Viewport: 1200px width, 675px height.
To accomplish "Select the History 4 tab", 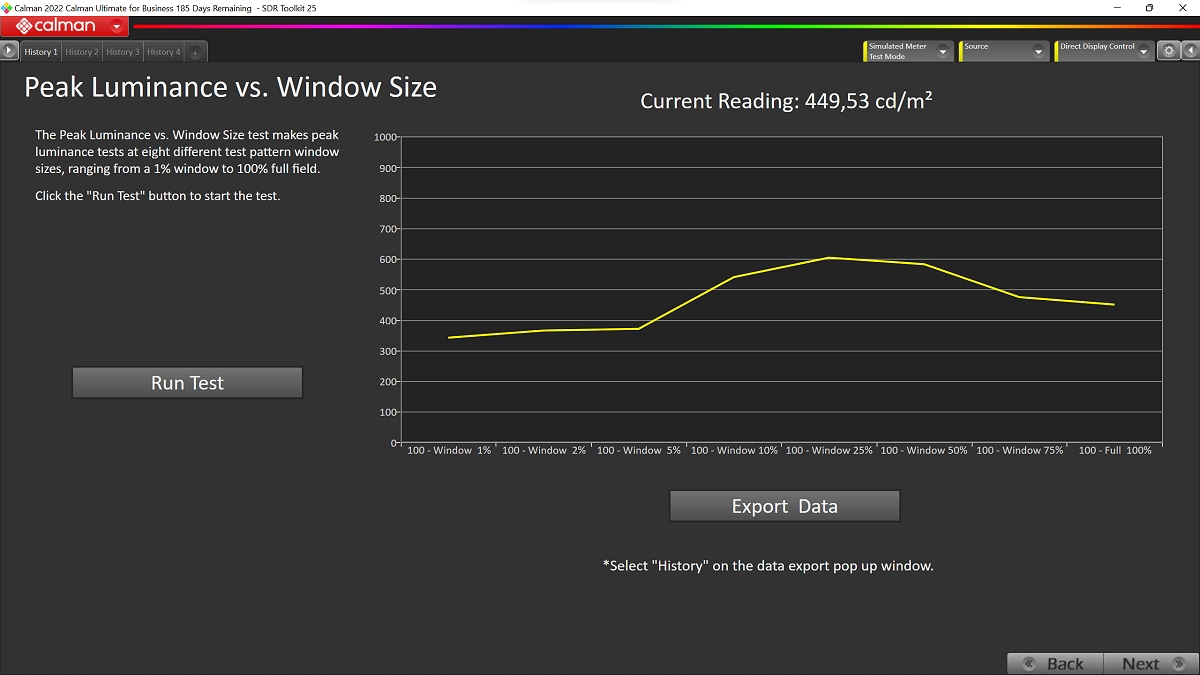I will [x=164, y=52].
